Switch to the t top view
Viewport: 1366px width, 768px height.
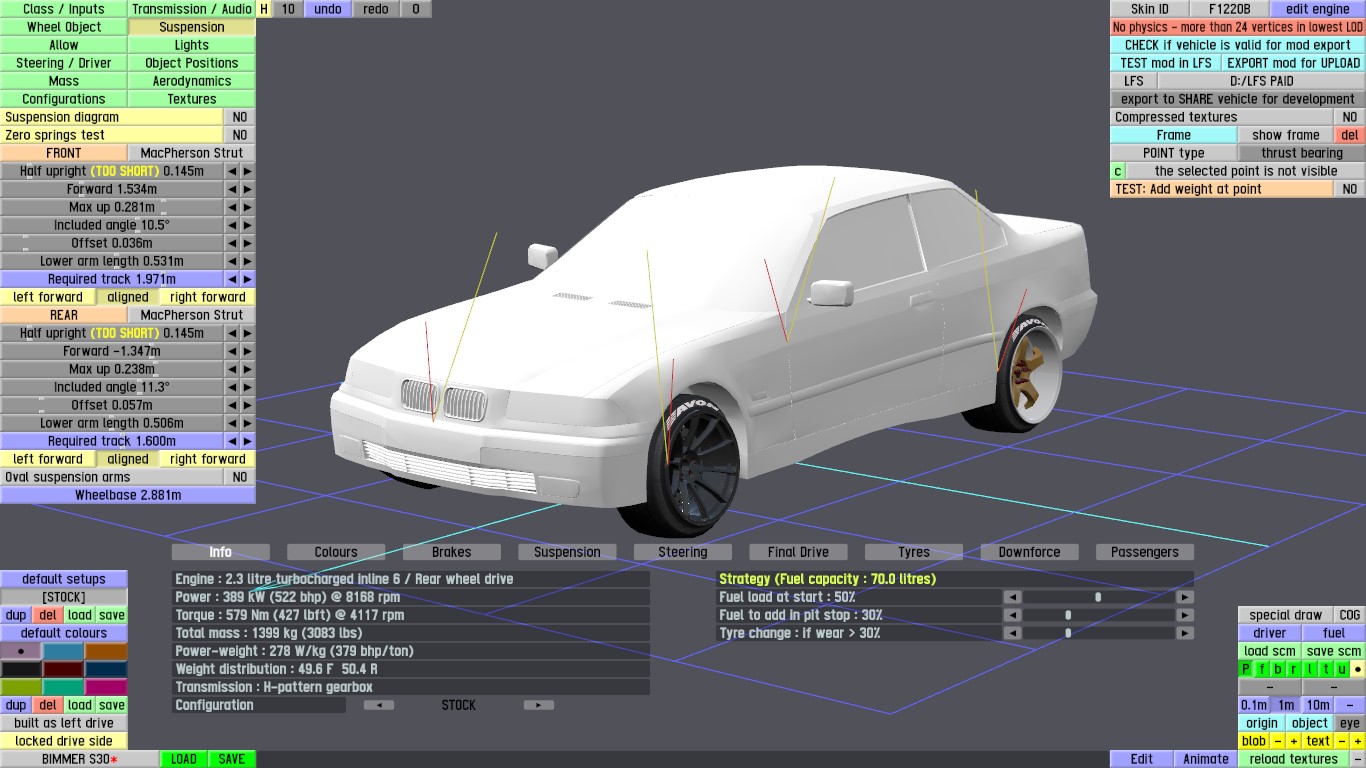tap(1326, 669)
